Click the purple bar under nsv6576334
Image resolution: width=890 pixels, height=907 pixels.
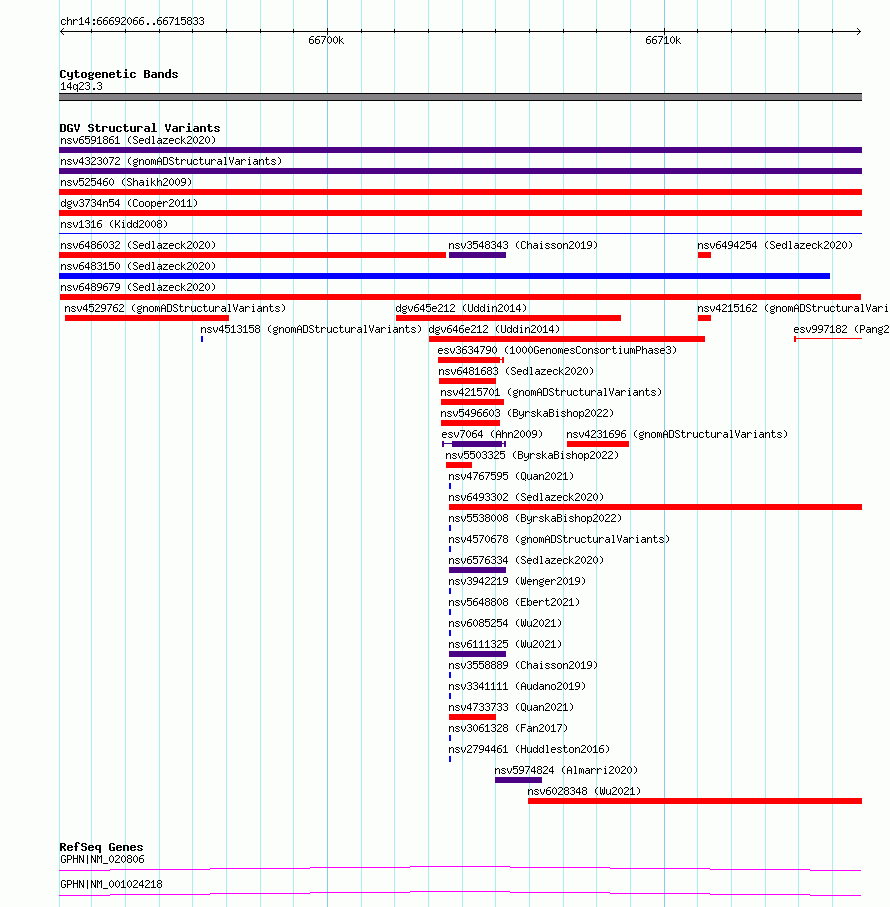tap(477, 570)
